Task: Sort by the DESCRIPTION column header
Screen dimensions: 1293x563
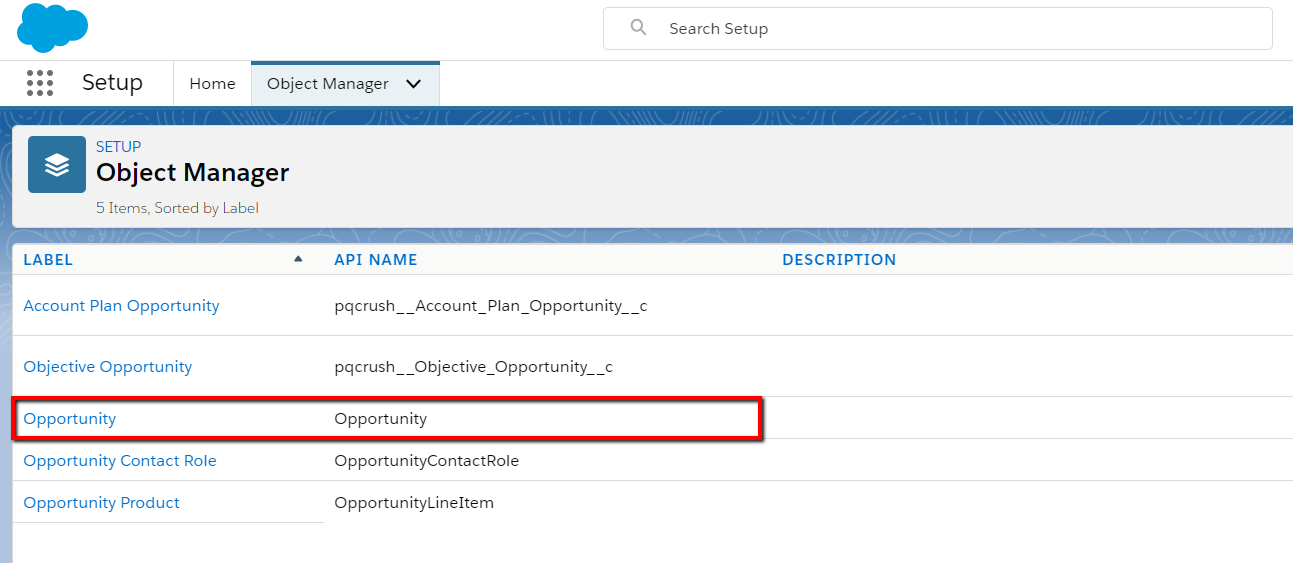Action: click(839, 260)
